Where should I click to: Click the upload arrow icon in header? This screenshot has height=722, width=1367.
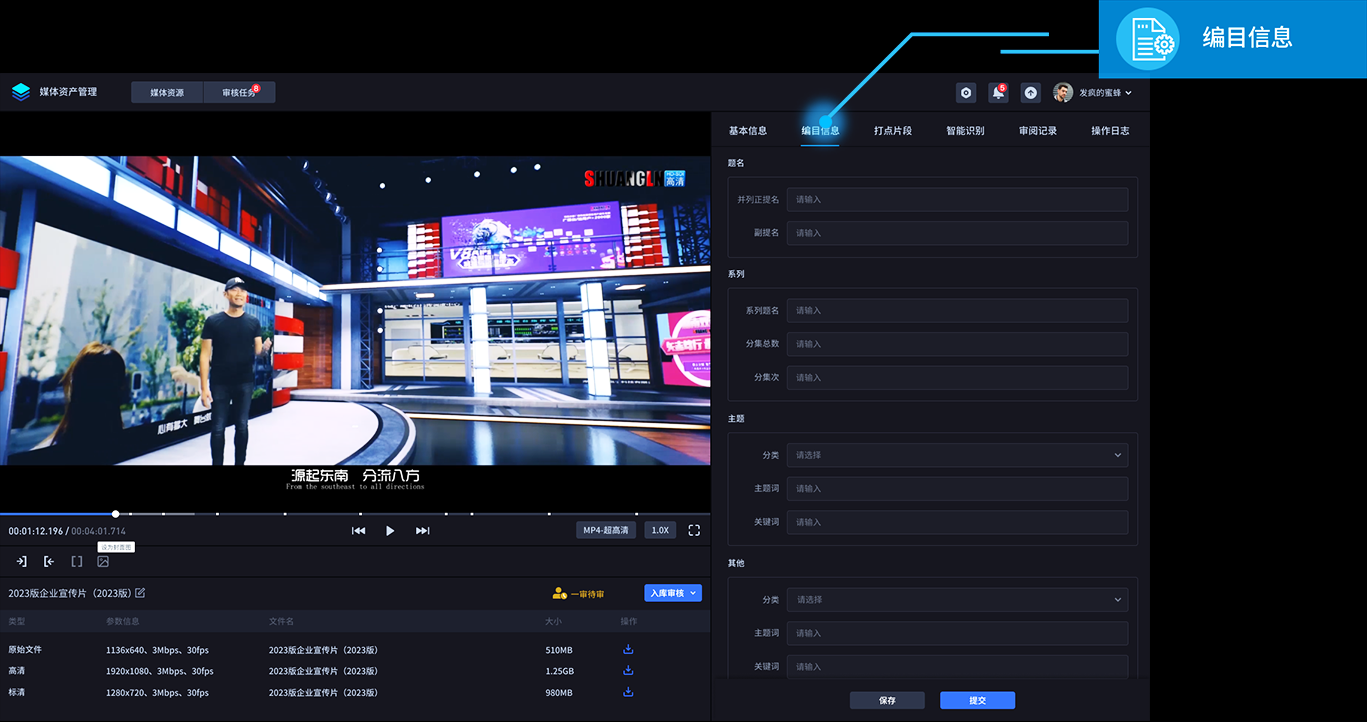point(1030,92)
